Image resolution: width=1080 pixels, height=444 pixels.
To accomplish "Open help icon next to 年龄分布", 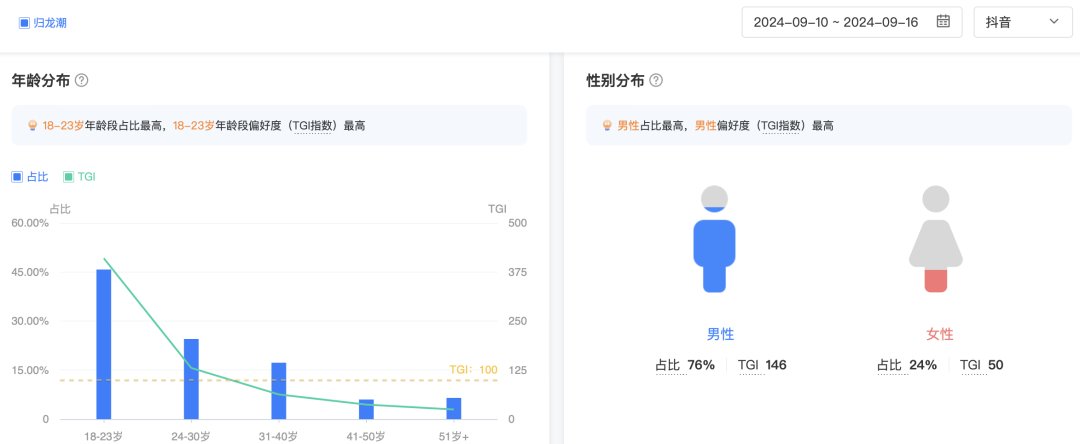I will [82, 81].
